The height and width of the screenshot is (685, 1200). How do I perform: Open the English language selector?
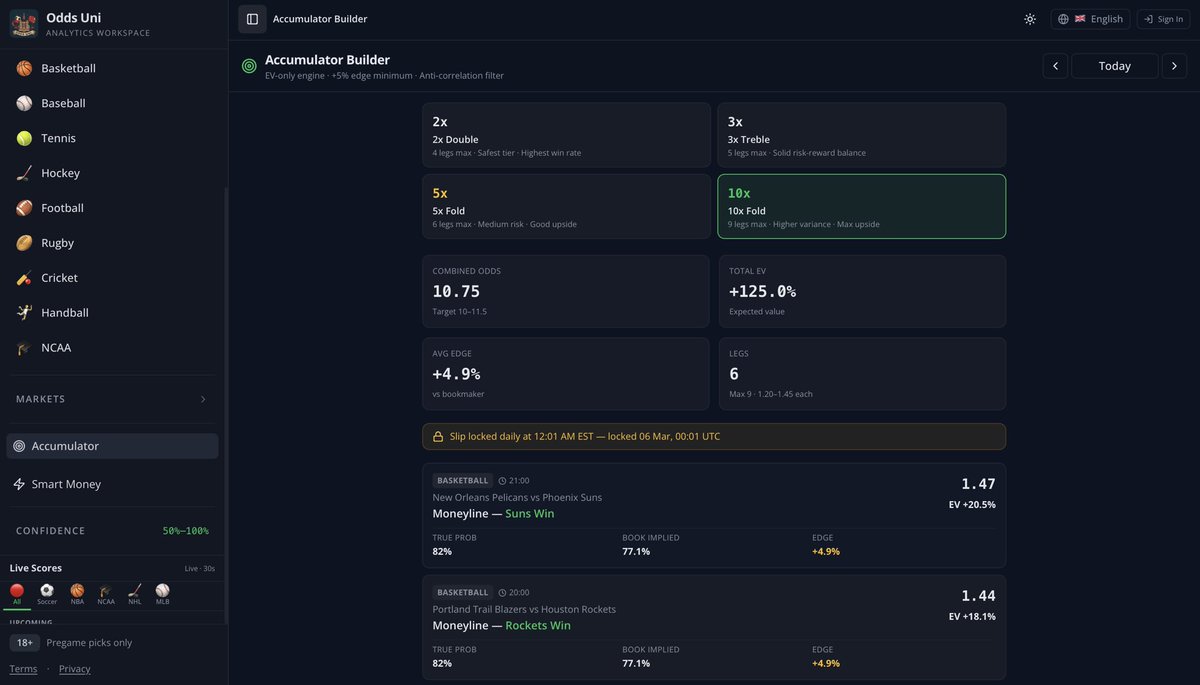[1091, 19]
